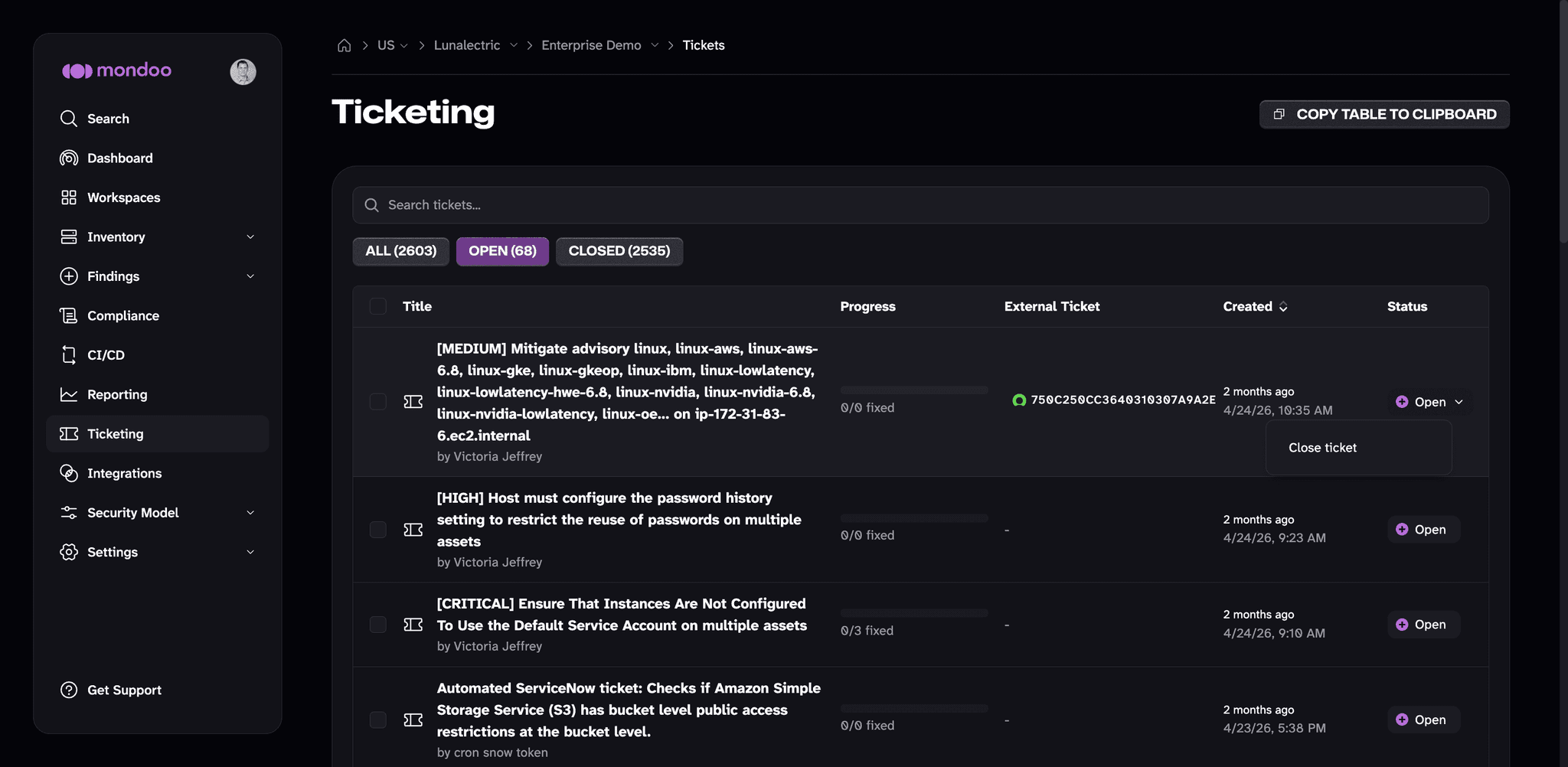Click Open status on CRITICAL Default Service Account ticket
Screen dimensions: 1568x767
point(1423,625)
